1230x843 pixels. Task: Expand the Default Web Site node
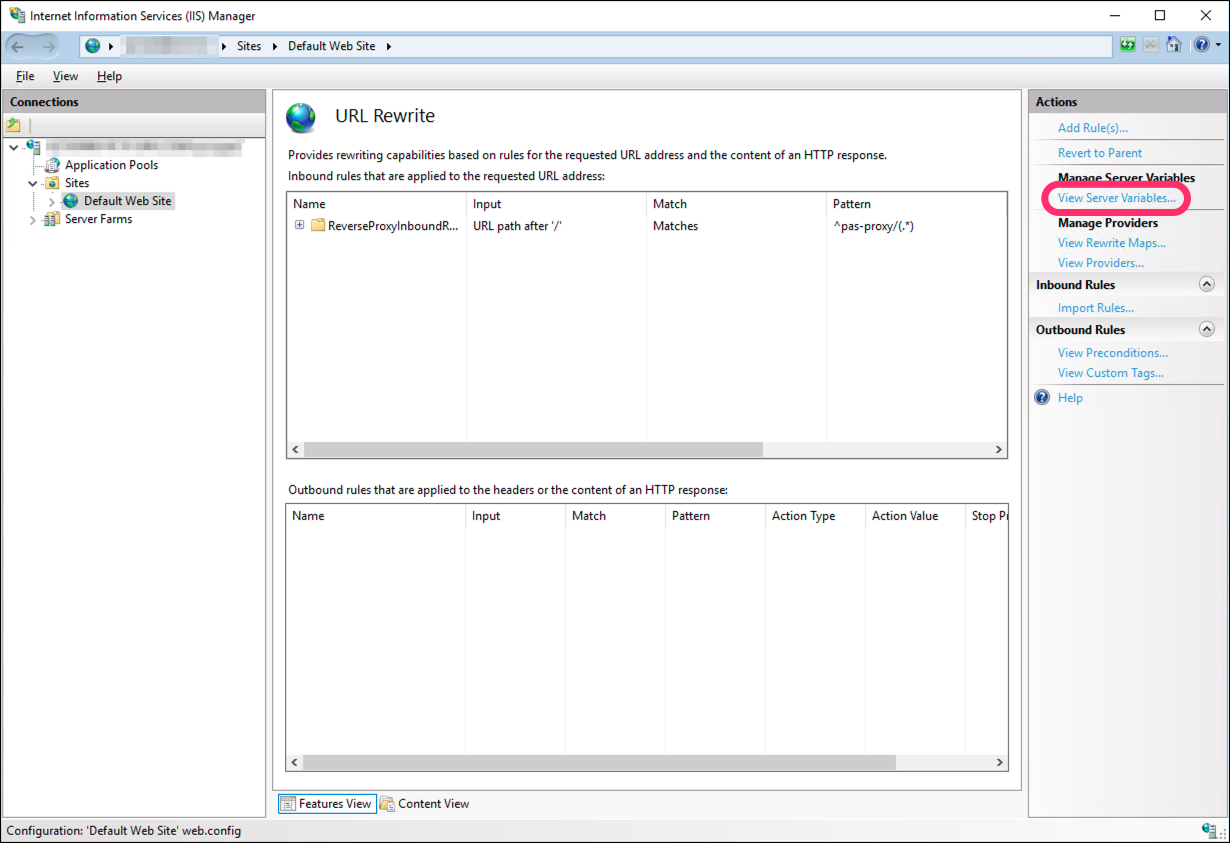tap(52, 202)
